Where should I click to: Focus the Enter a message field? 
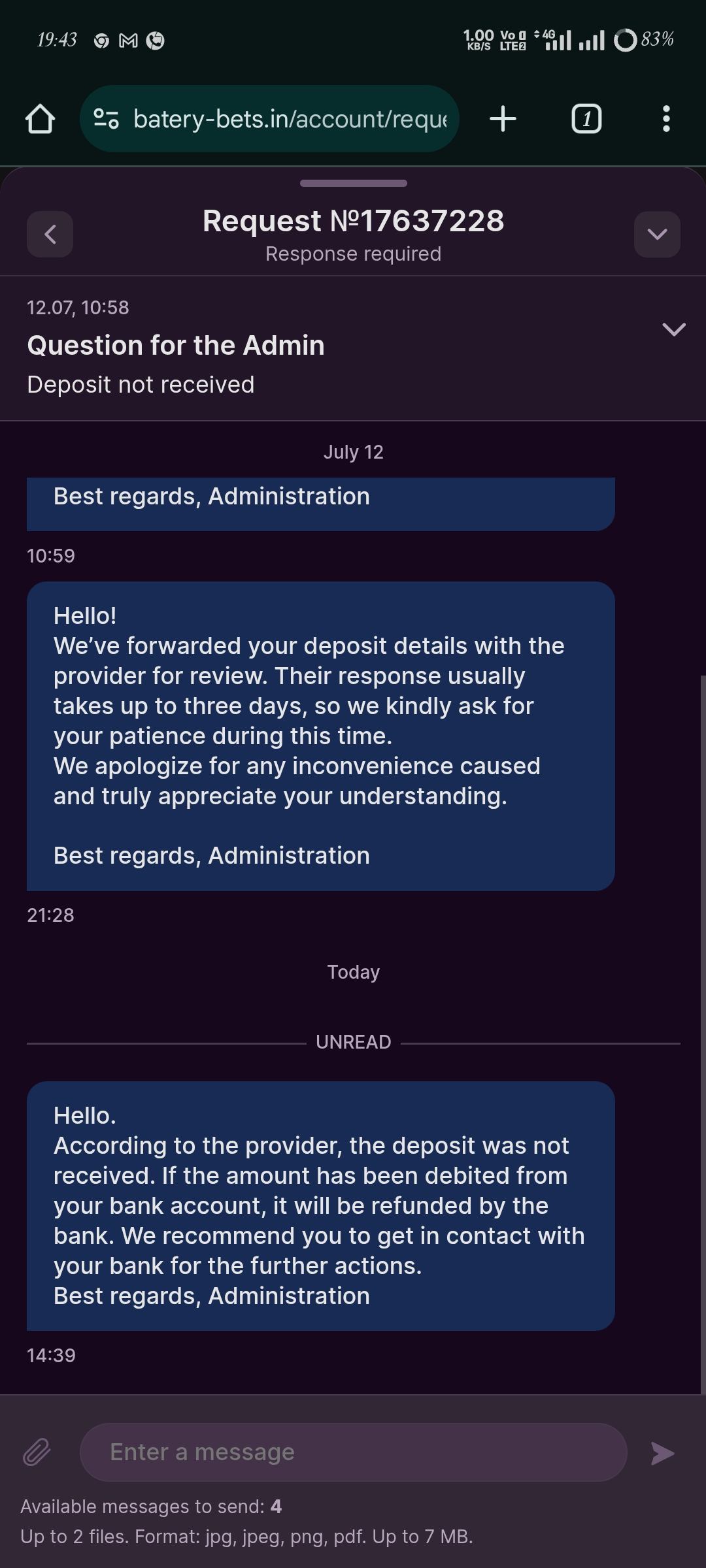353,1452
